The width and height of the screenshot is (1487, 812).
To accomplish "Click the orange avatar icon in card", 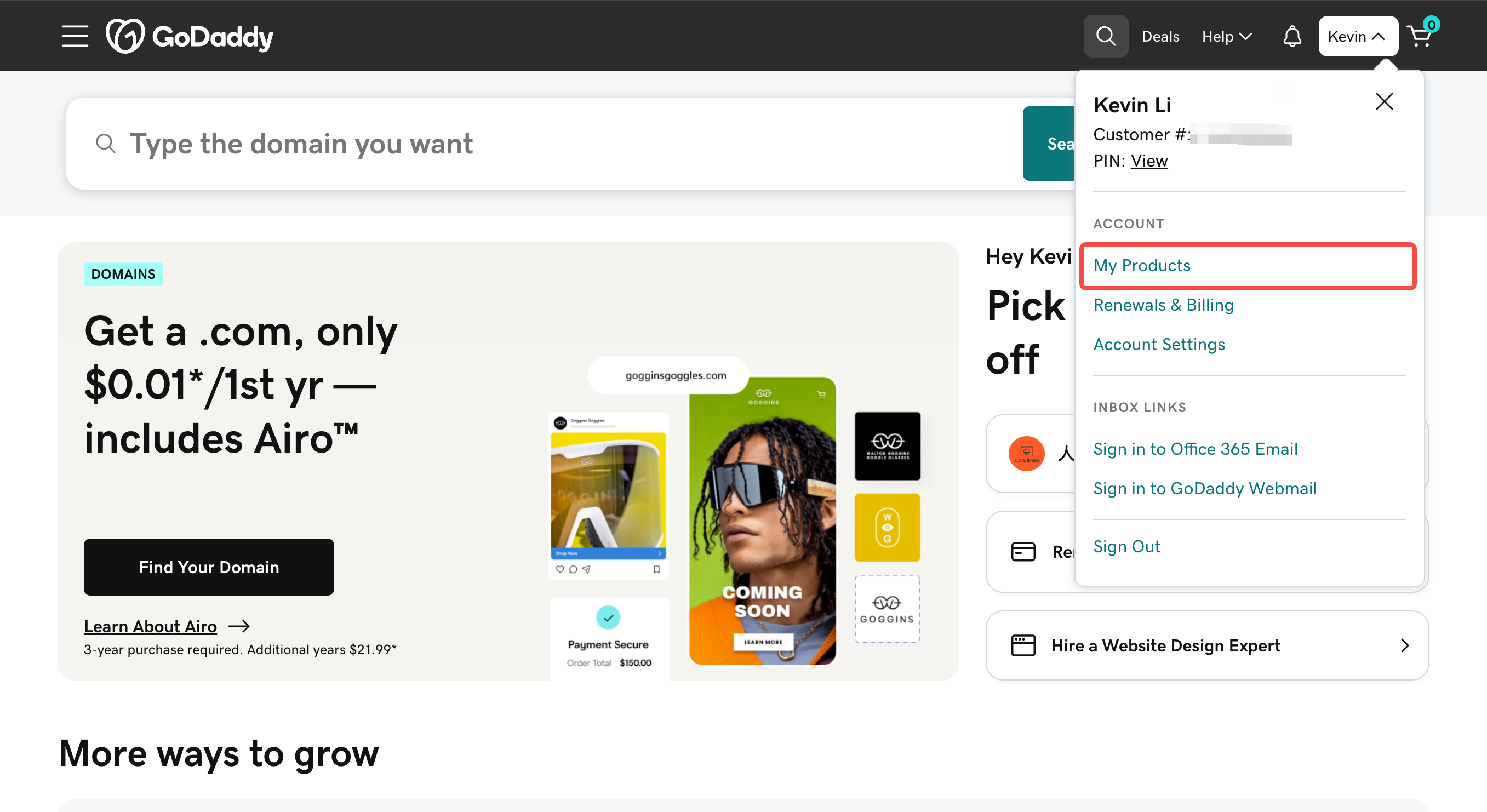I will coord(1026,453).
